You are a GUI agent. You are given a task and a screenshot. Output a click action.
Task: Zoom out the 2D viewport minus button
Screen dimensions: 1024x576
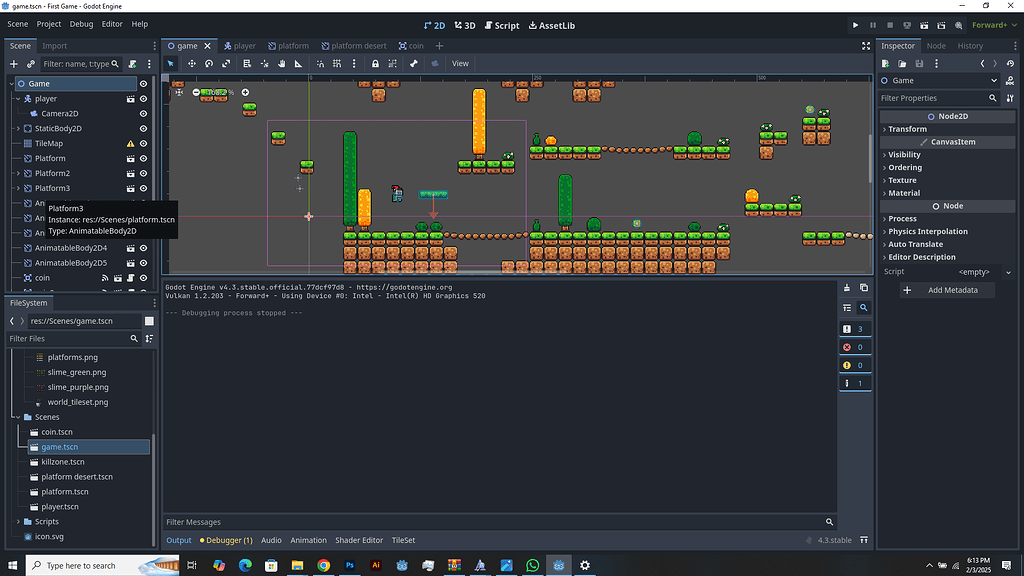pos(196,92)
